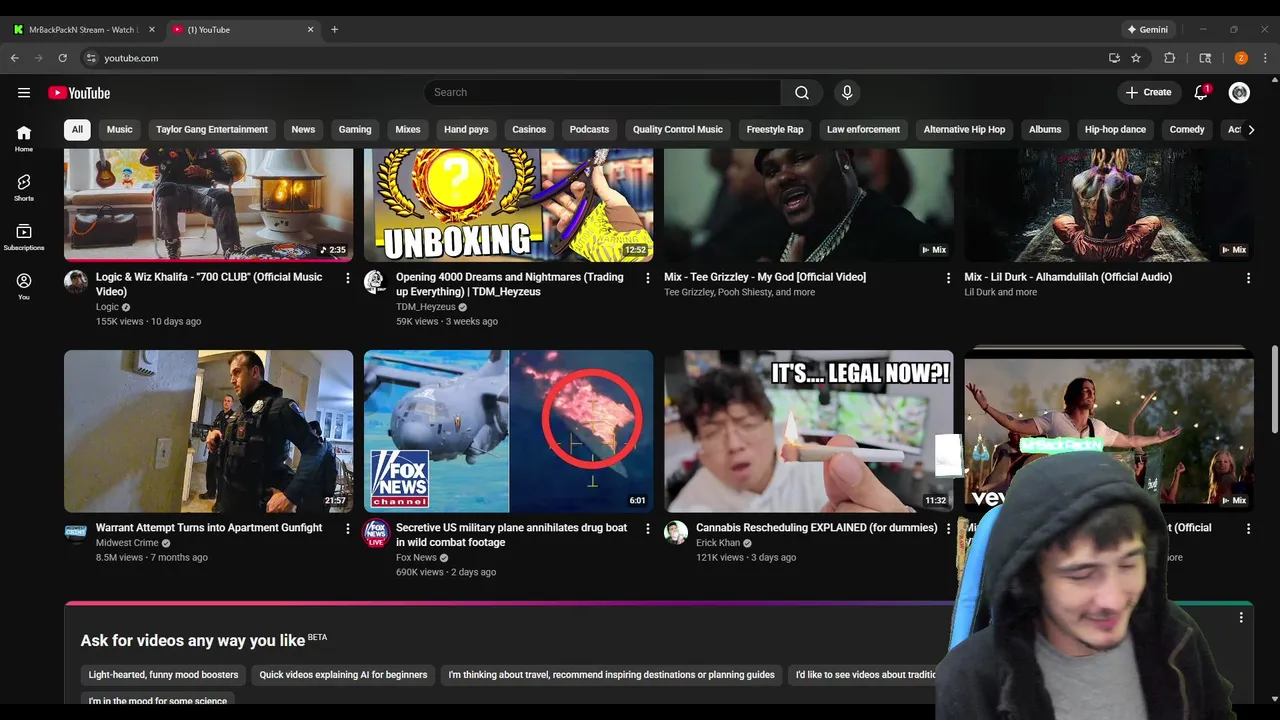Click the Create button
Image resolution: width=1280 pixels, height=720 pixels.
tap(1148, 93)
